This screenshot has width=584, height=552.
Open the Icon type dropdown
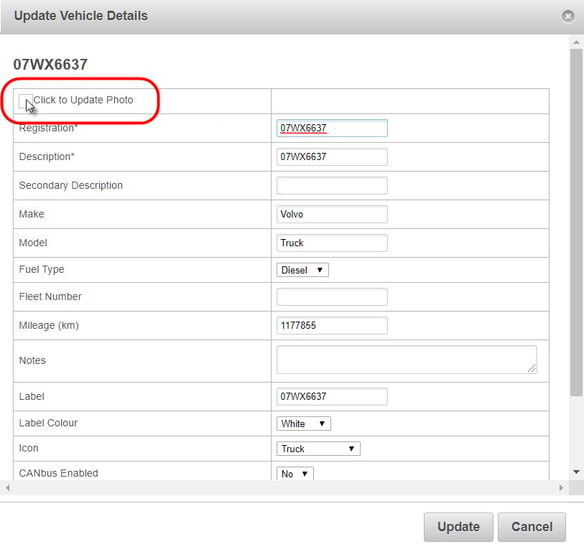pos(318,449)
